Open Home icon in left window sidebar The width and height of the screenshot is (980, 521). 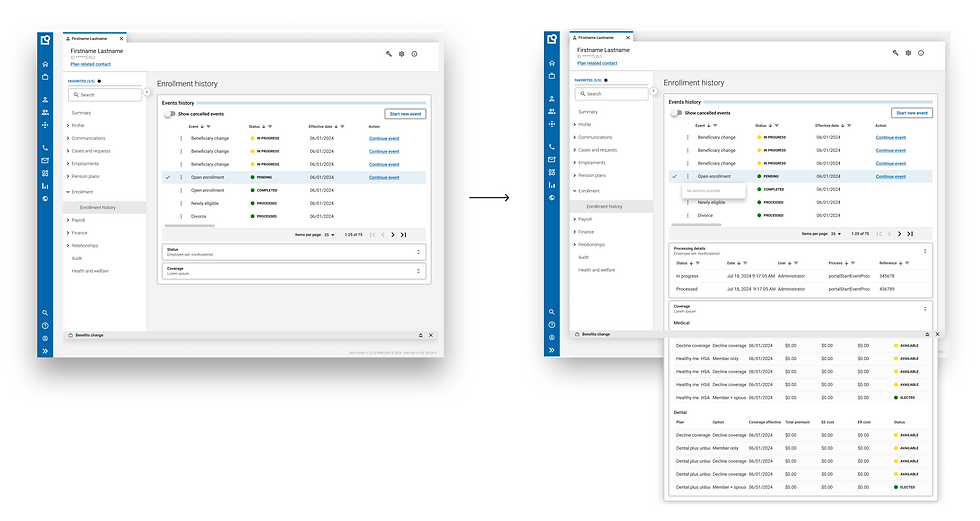click(x=45, y=64)
